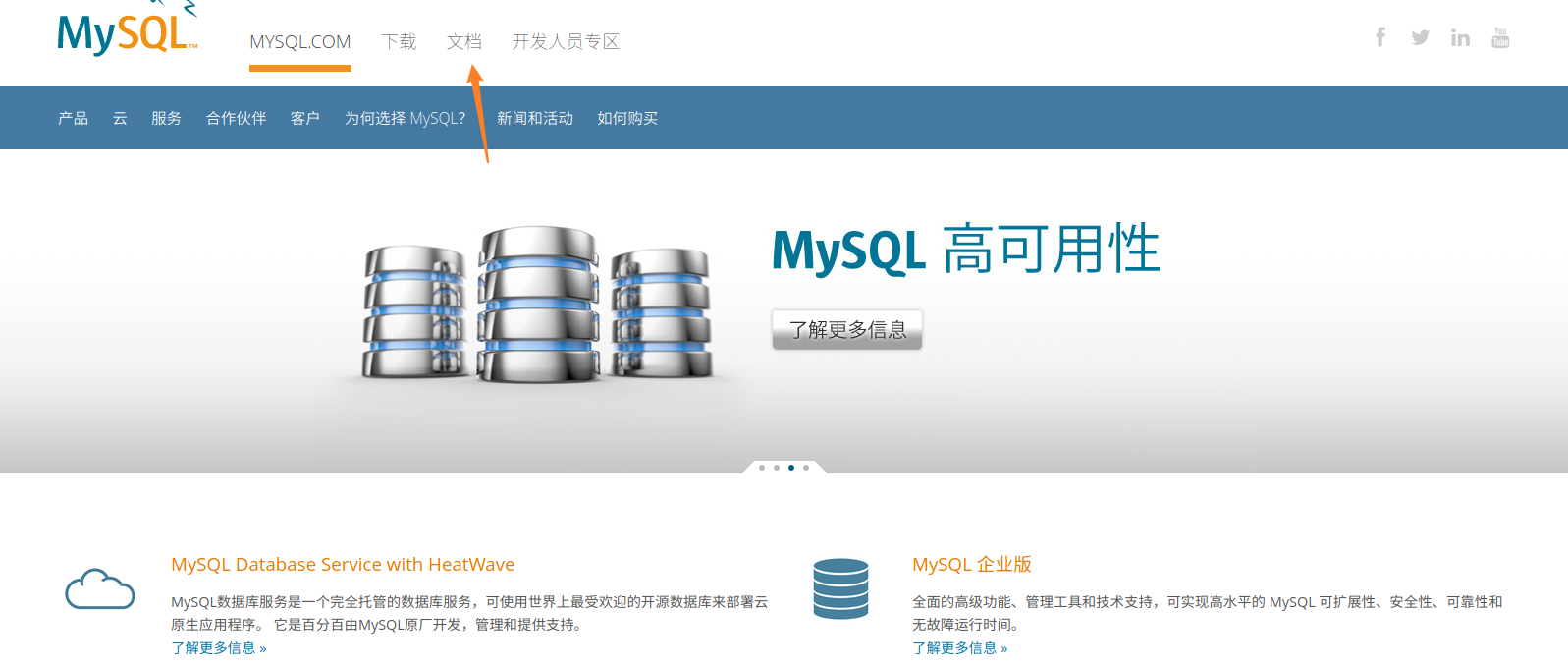
Task: Open the Twitter social icon
Action: click(1420, 37)
